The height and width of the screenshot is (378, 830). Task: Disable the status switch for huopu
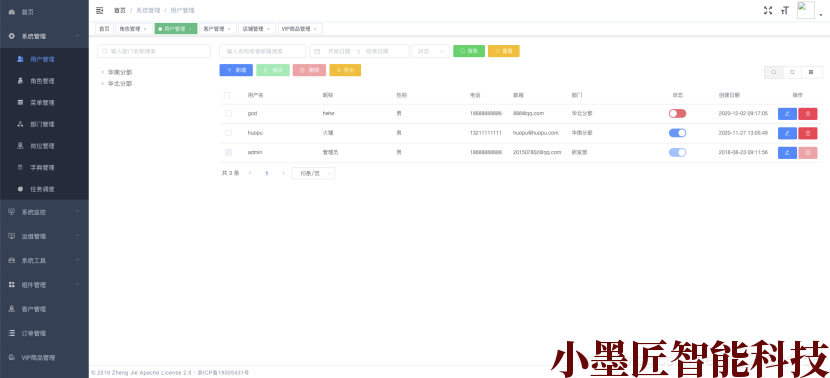[678, 133]
